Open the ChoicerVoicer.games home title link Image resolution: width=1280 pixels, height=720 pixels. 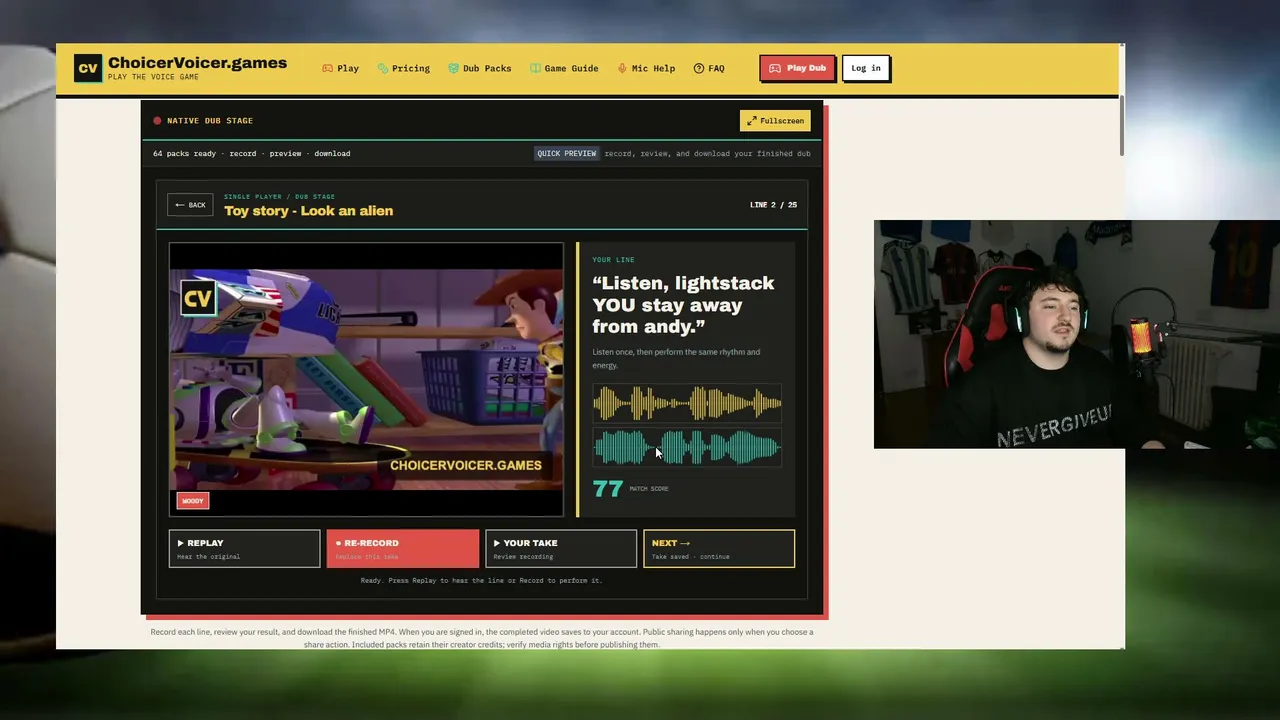tap(197, 63)
